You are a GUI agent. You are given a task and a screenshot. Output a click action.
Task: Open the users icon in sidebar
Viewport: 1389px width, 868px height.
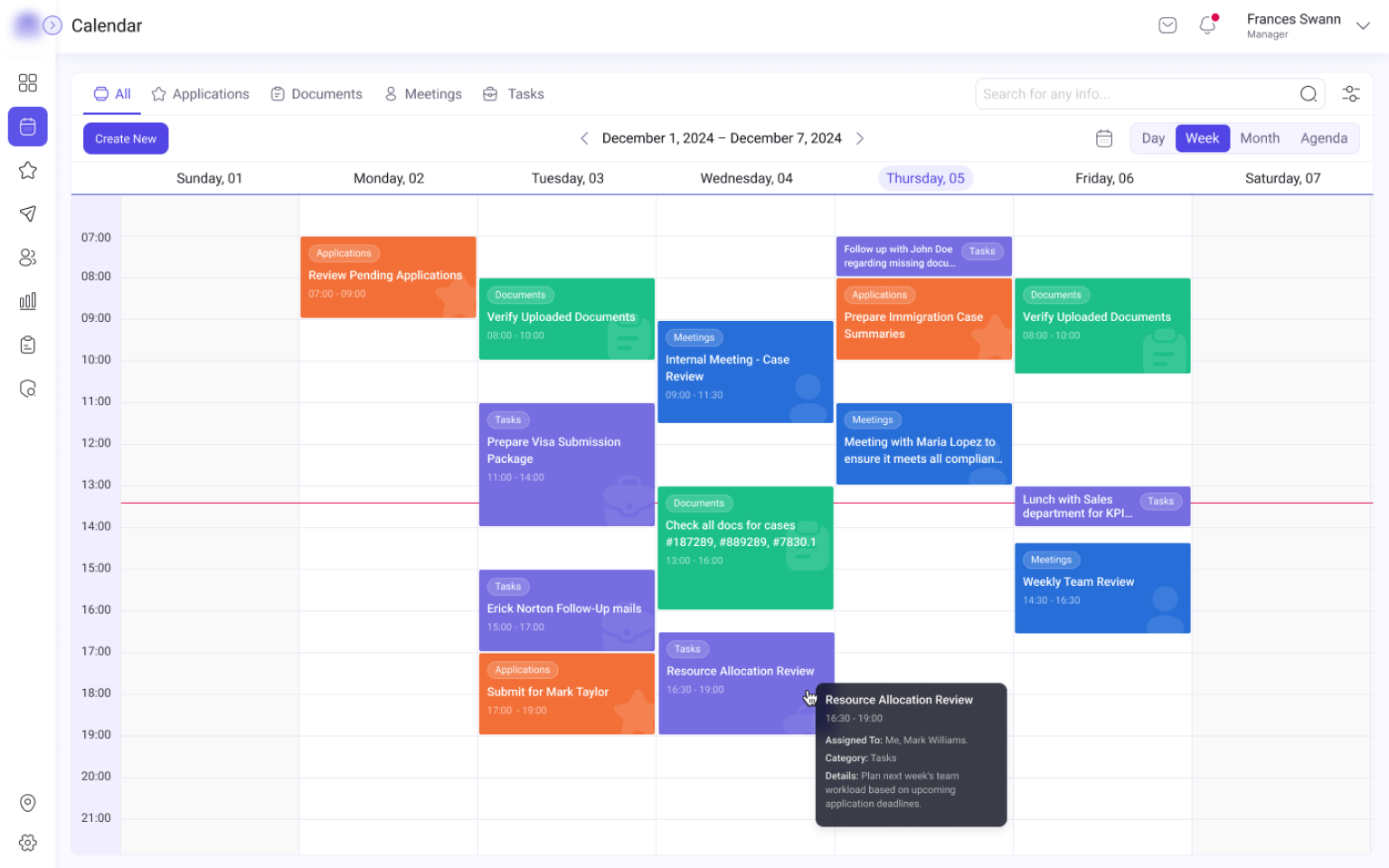28,258
